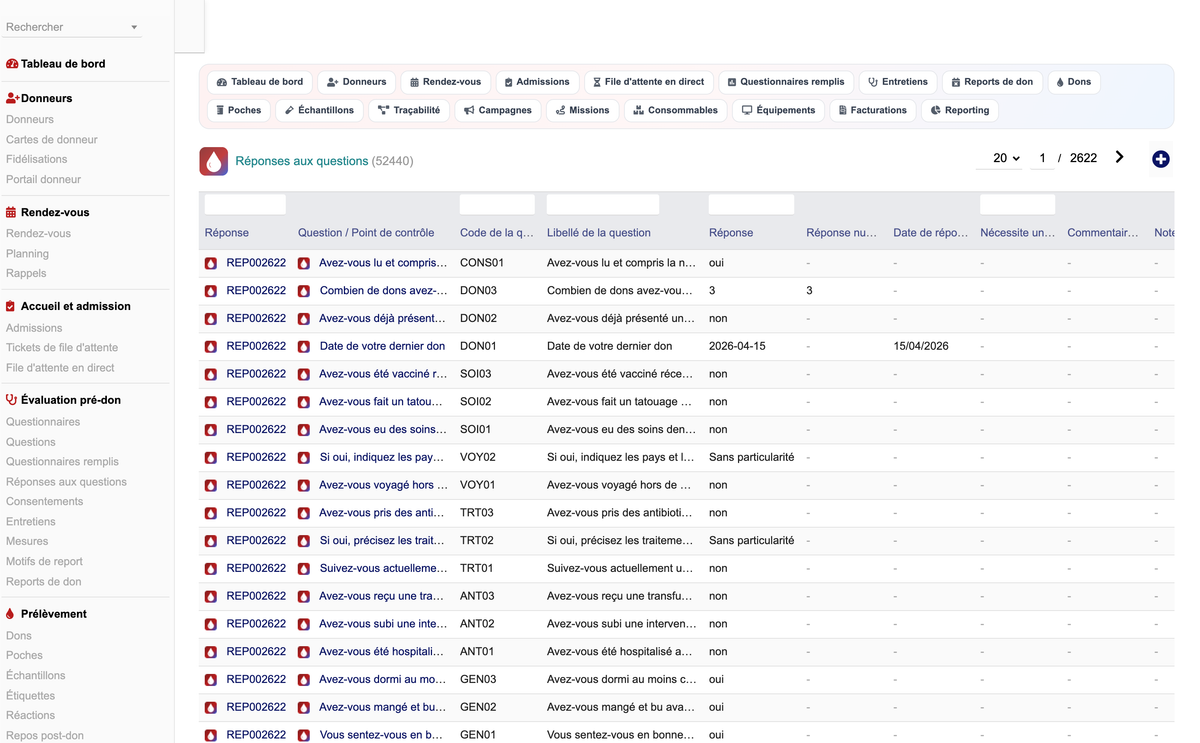Click the Accueil et admission clipboard icon

pos(11,306)
